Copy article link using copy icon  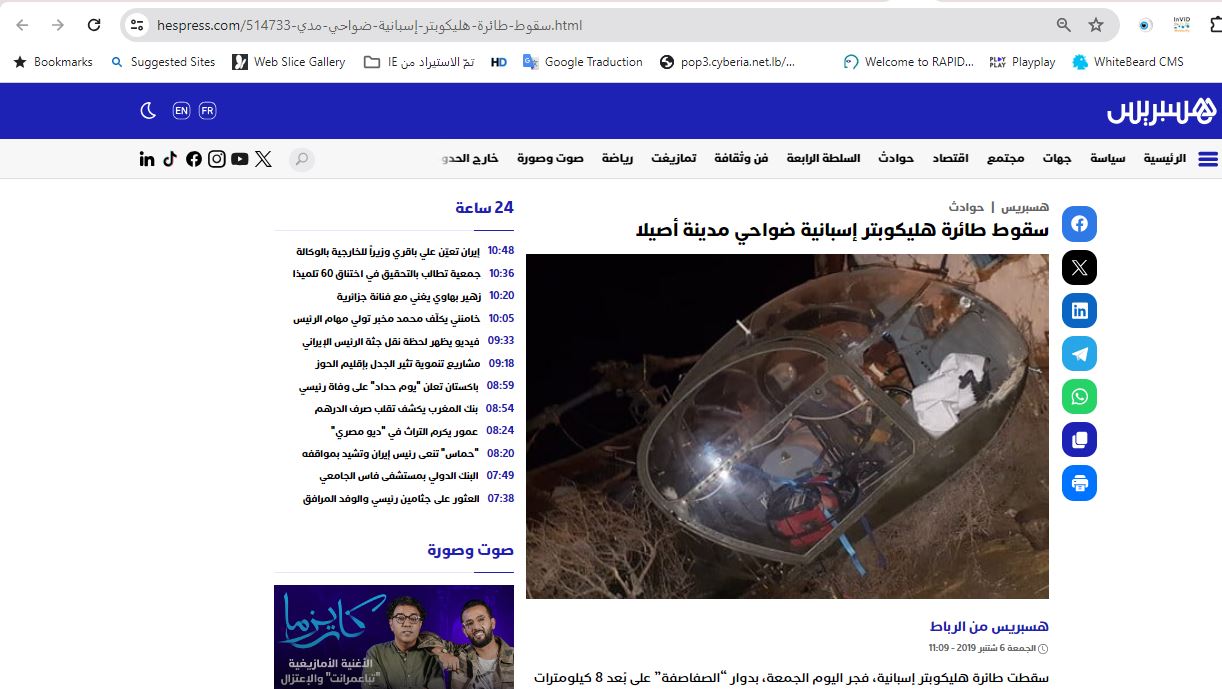[1079, 440]
